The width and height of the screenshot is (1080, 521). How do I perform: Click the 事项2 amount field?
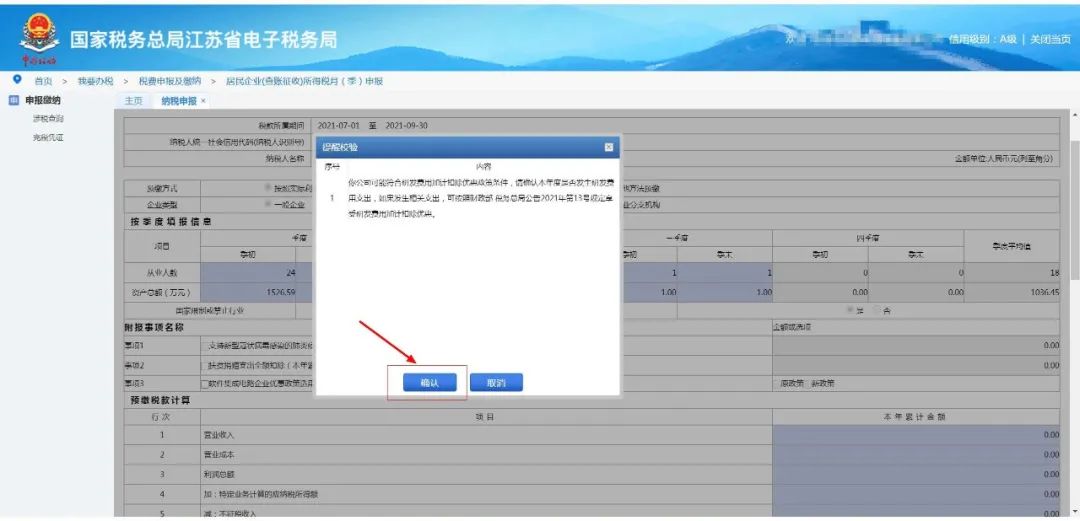916,365
